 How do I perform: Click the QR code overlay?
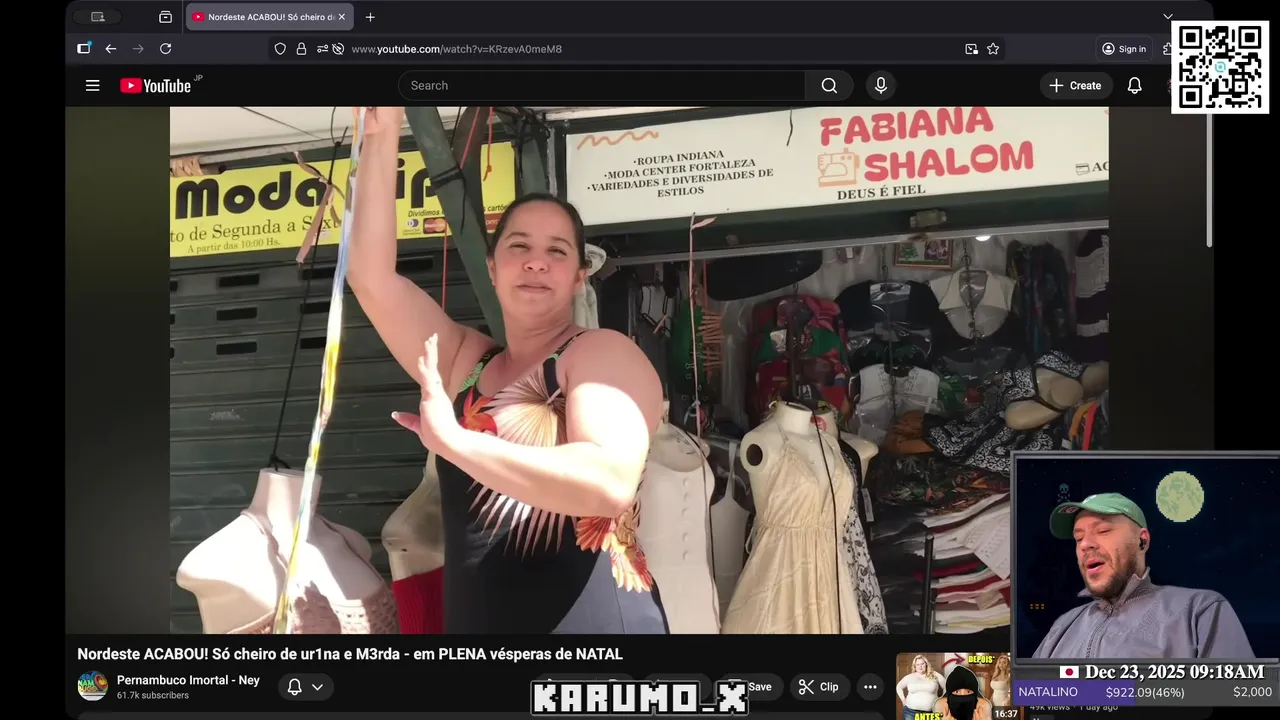point(1220,67)
